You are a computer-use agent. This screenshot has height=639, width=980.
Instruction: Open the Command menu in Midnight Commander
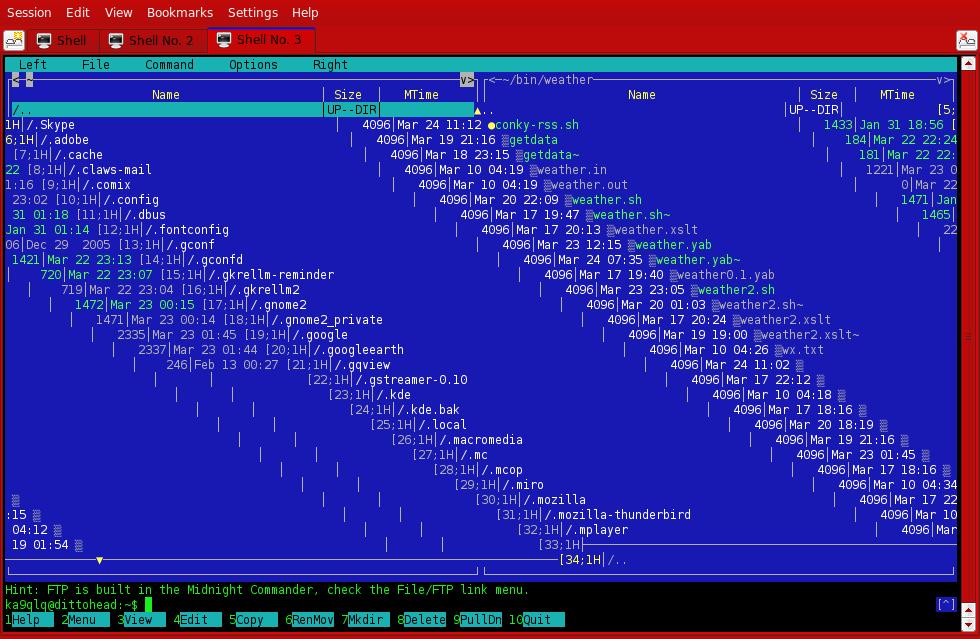click(169, 65)
